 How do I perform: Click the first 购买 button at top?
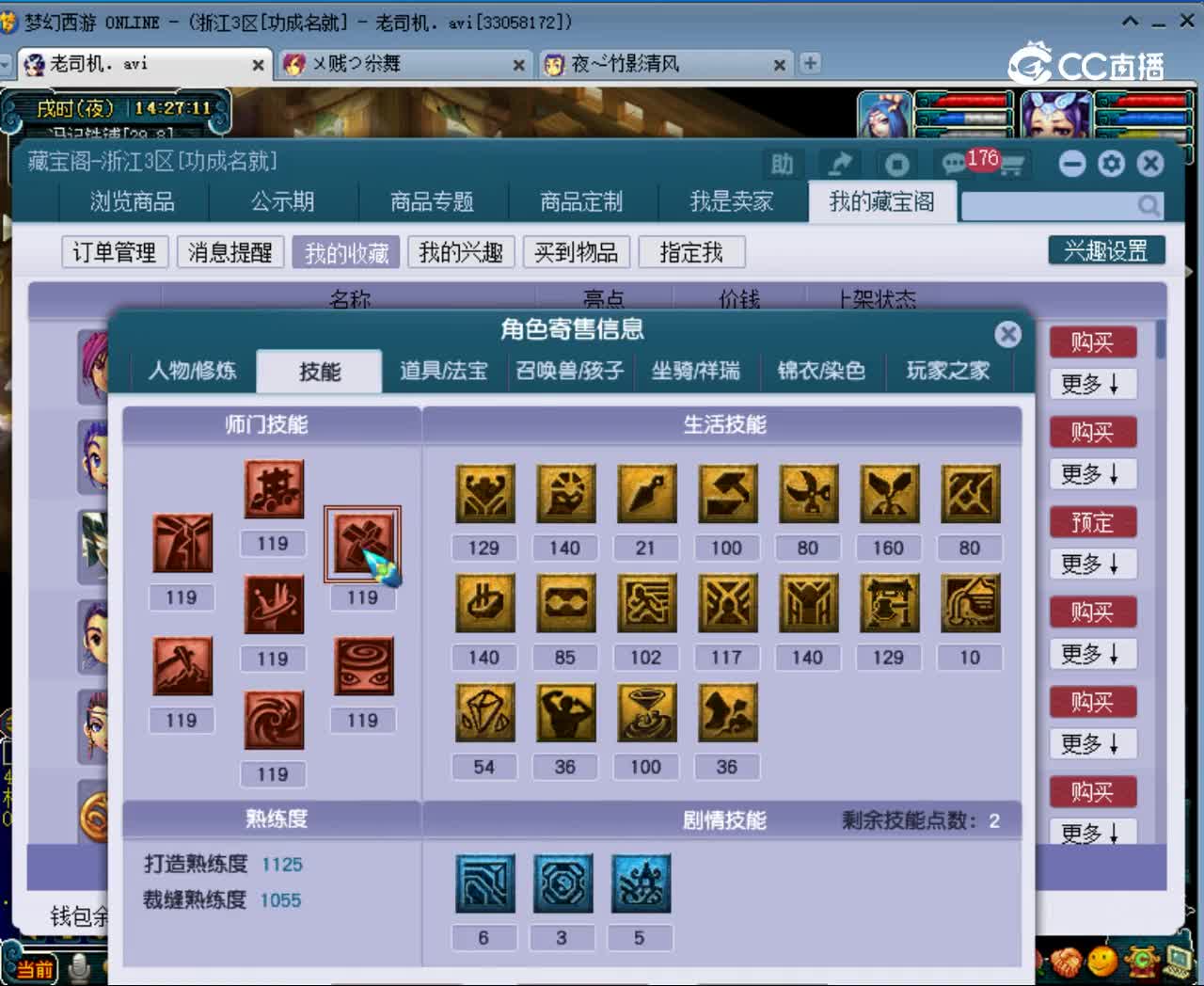point(1093,342)
